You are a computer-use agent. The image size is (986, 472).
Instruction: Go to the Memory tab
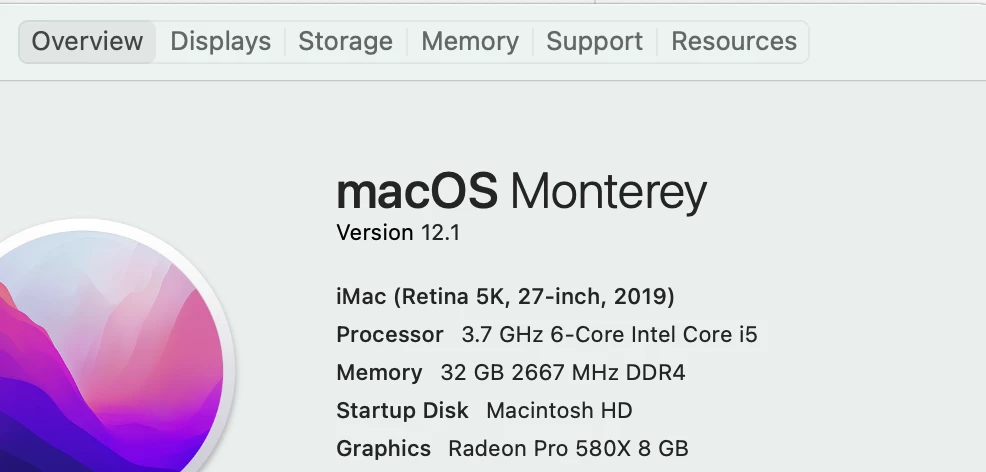coord(469,42)
